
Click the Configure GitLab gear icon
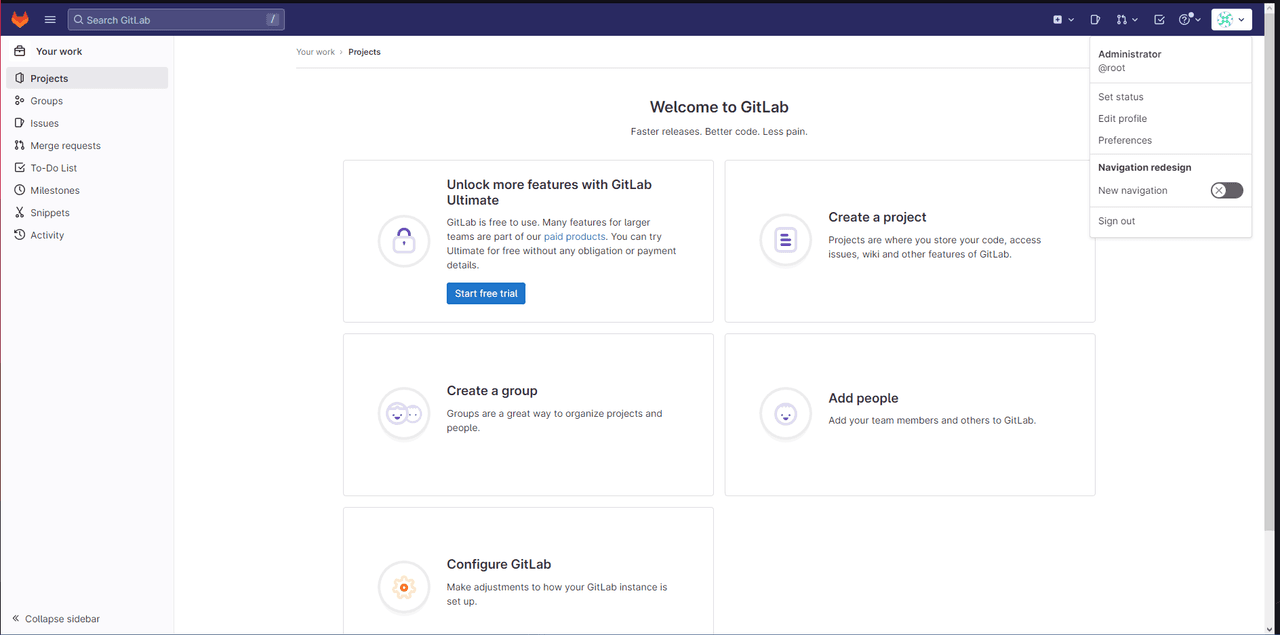coord(404,587)
